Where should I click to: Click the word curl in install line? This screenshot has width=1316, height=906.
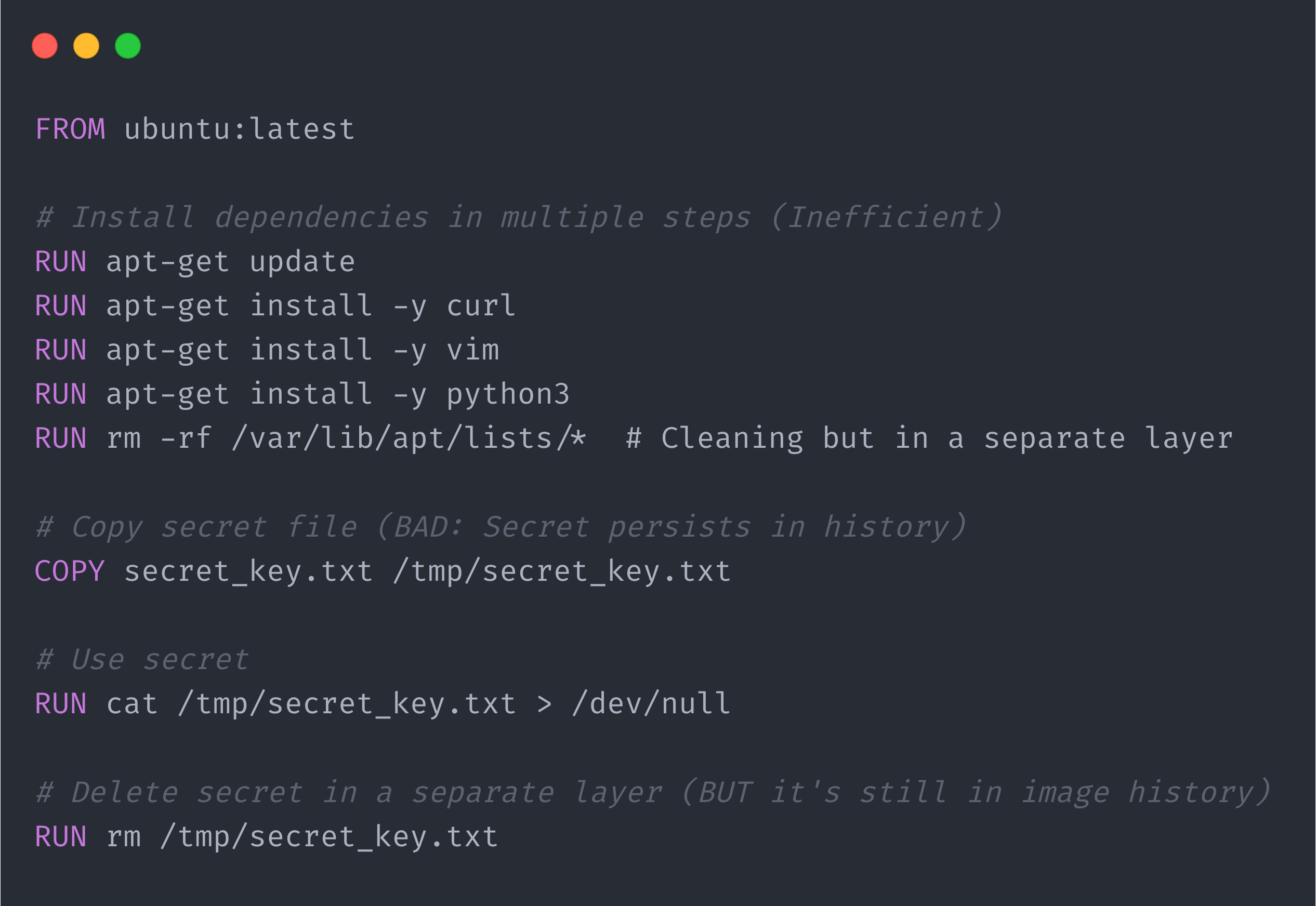coord(481,307)
